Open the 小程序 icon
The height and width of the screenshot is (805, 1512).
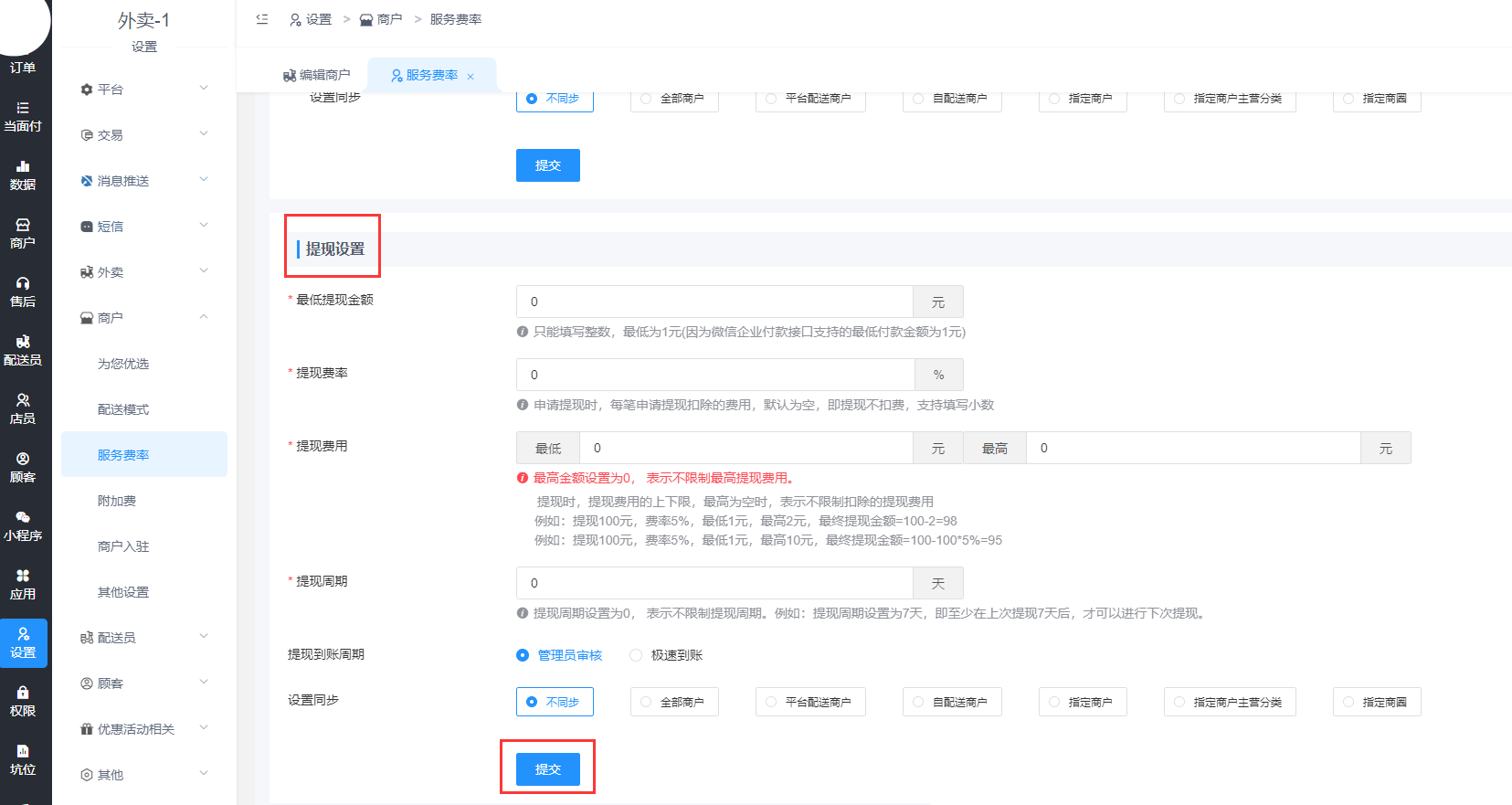click(x=23, y=526)
